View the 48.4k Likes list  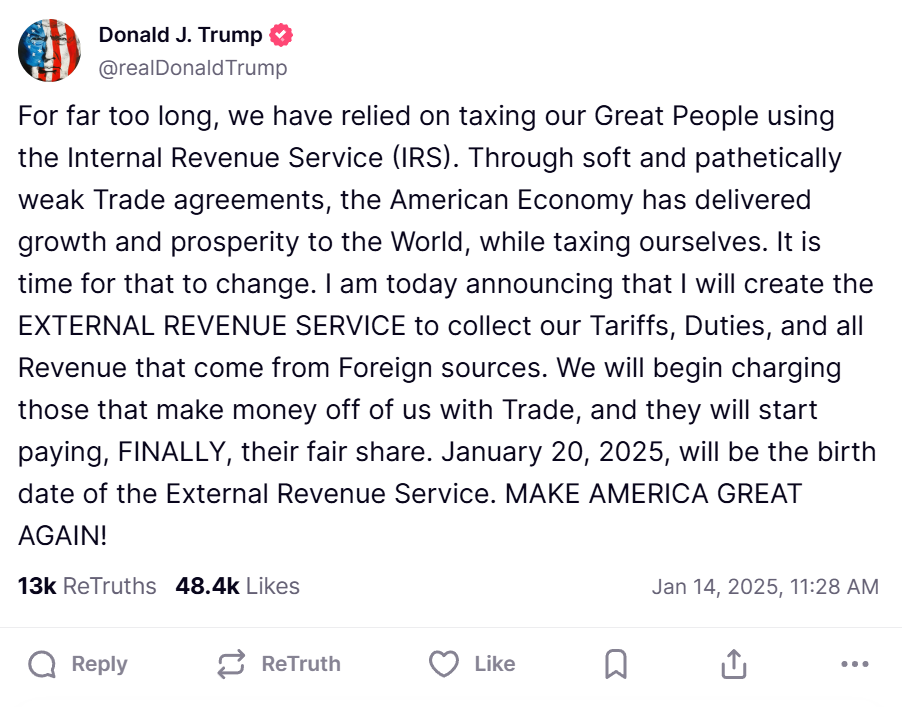coord(238,586)
